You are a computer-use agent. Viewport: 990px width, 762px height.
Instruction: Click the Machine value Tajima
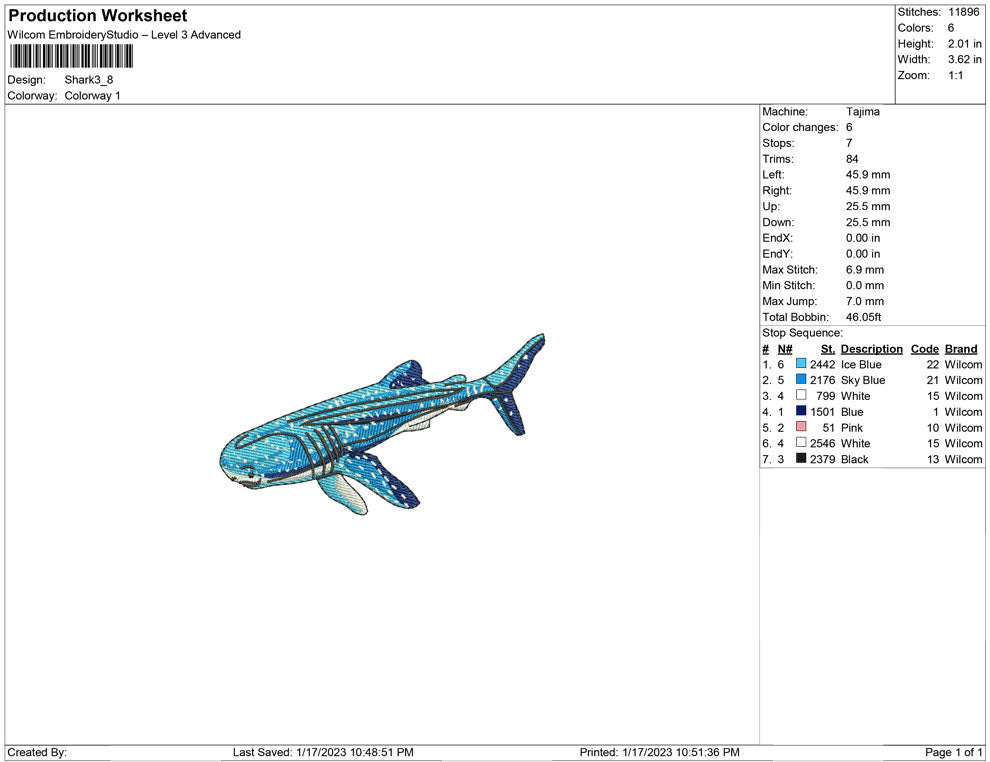click(x=862, y=111)
